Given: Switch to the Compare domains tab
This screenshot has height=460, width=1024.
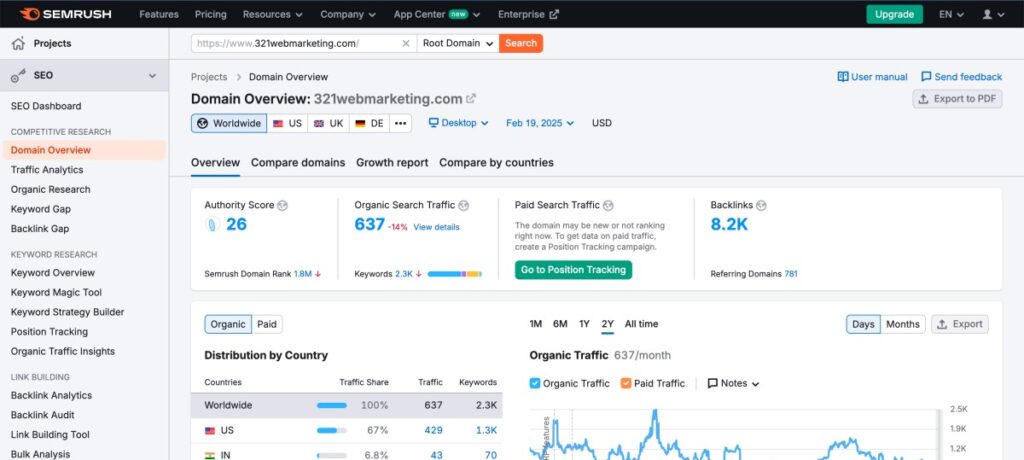Looking at the screenshot, I should pyautogui.click(x=298, y=163).
